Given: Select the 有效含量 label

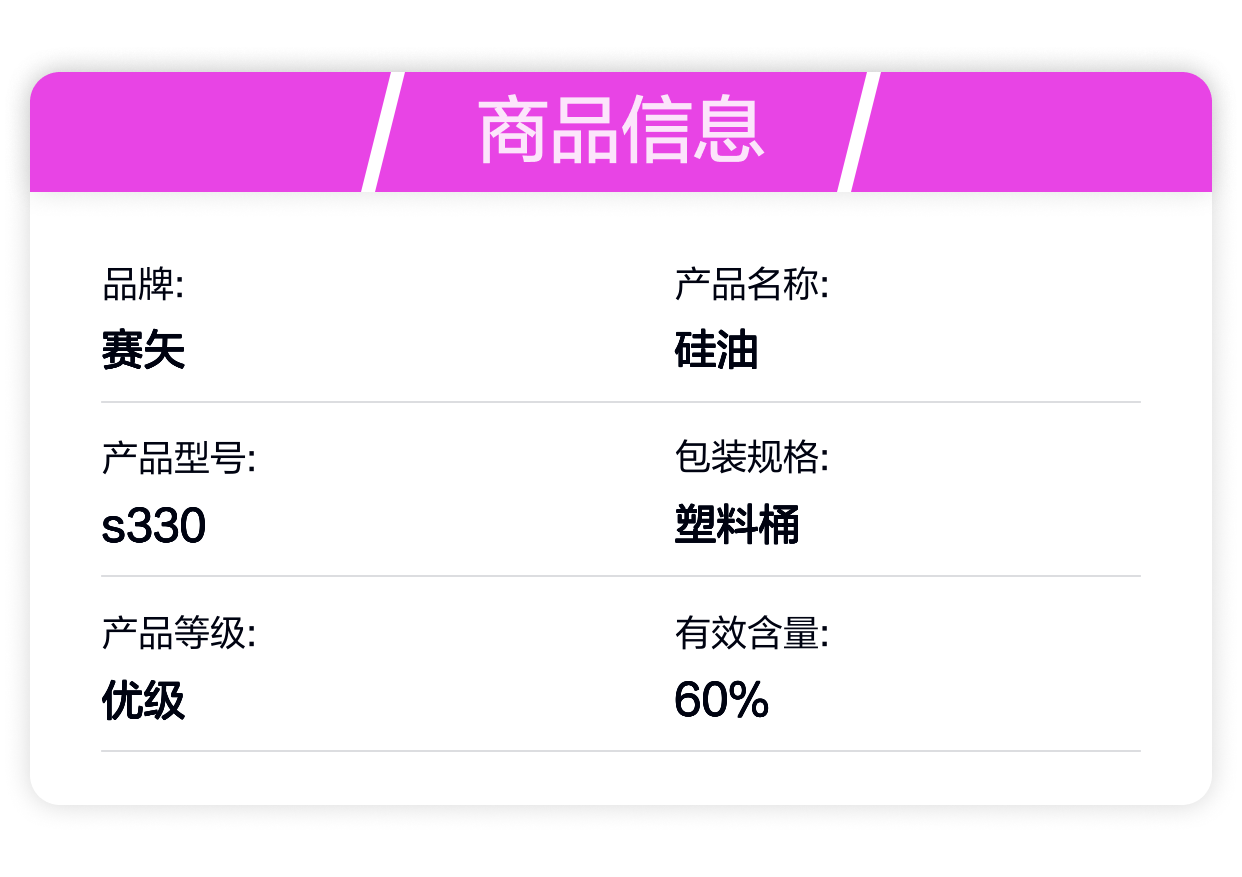Looking at the screenshot, I should [x=752, y=633].
